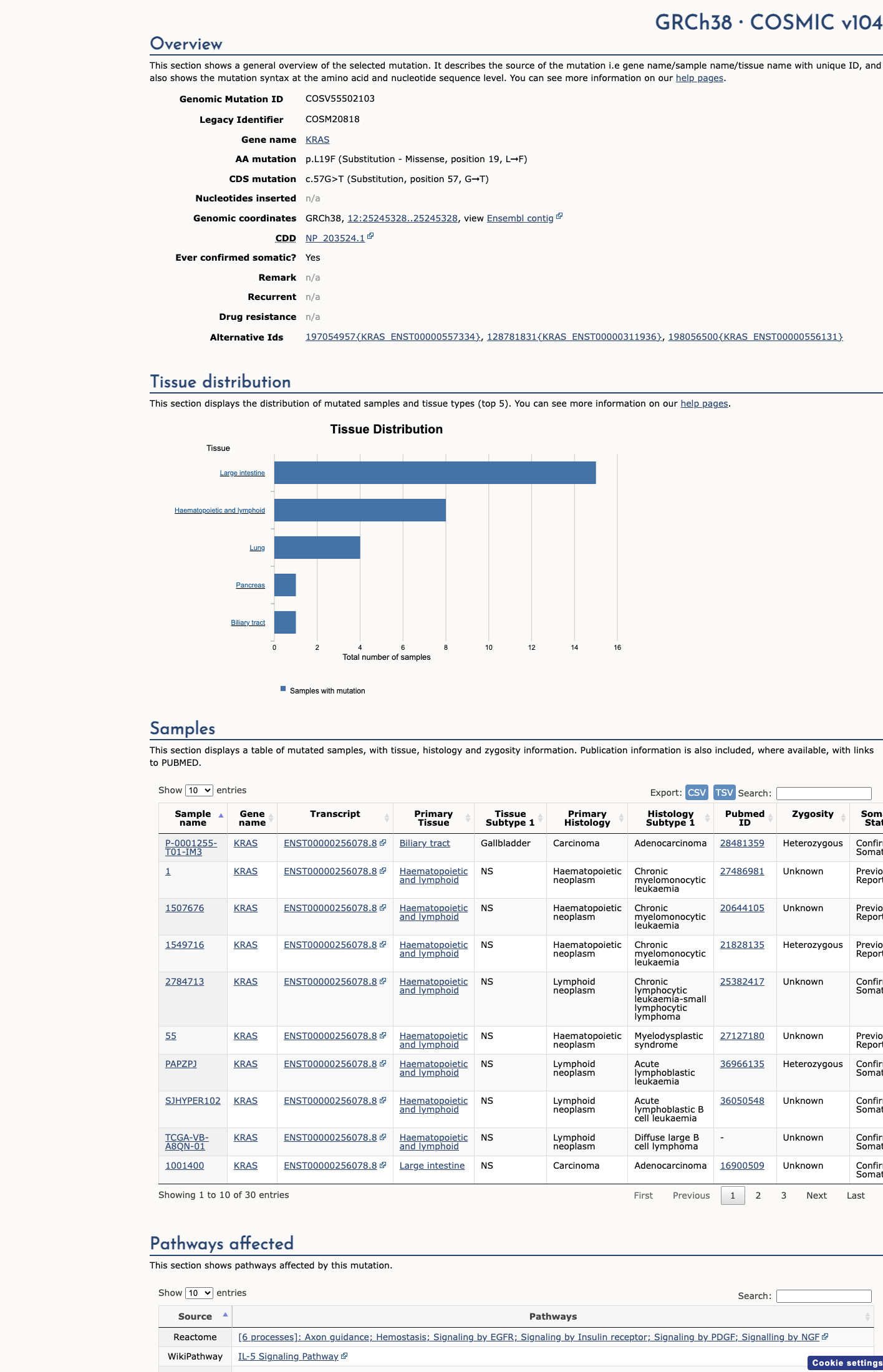Open help pages link in Tissue distribution
Viewport: 883px width, 1372px height.
[704, 403]
